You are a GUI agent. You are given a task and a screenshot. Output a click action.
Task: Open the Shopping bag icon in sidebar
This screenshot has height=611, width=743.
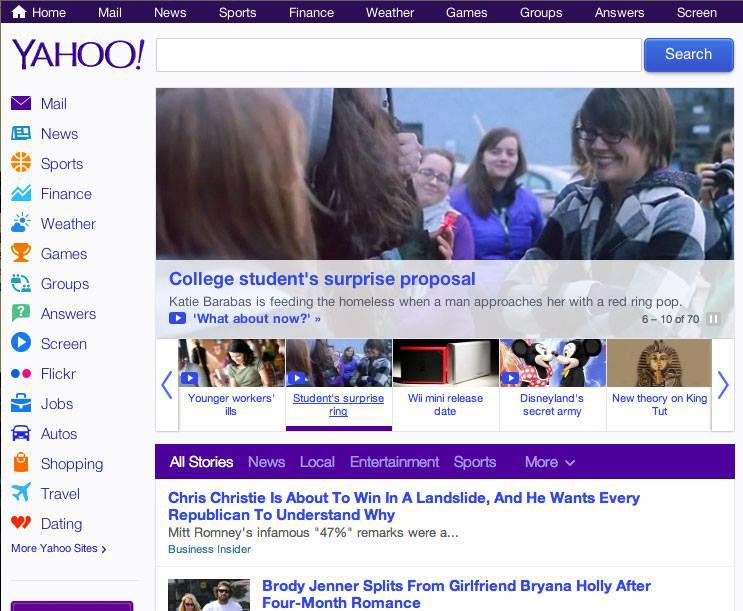click(21, 463)
